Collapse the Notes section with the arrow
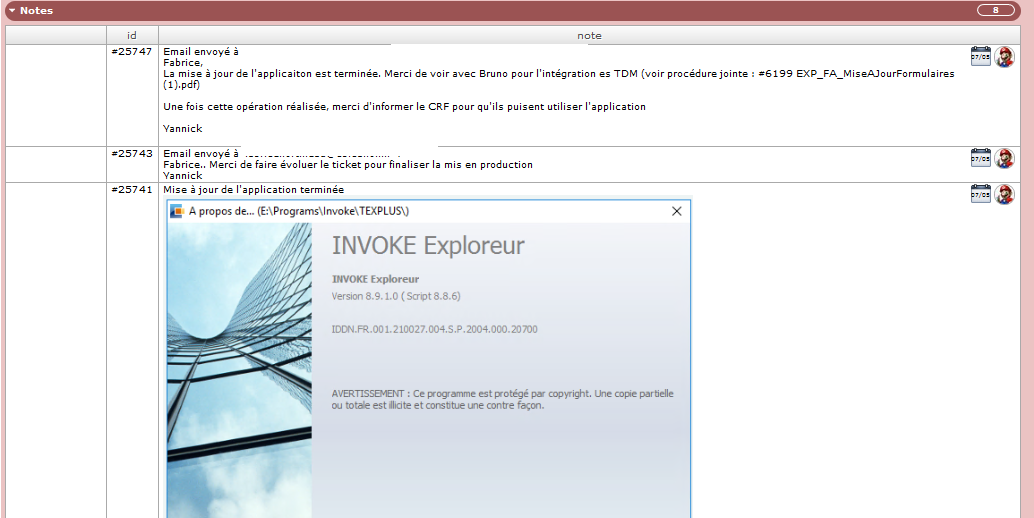 [x=12, y=11]
